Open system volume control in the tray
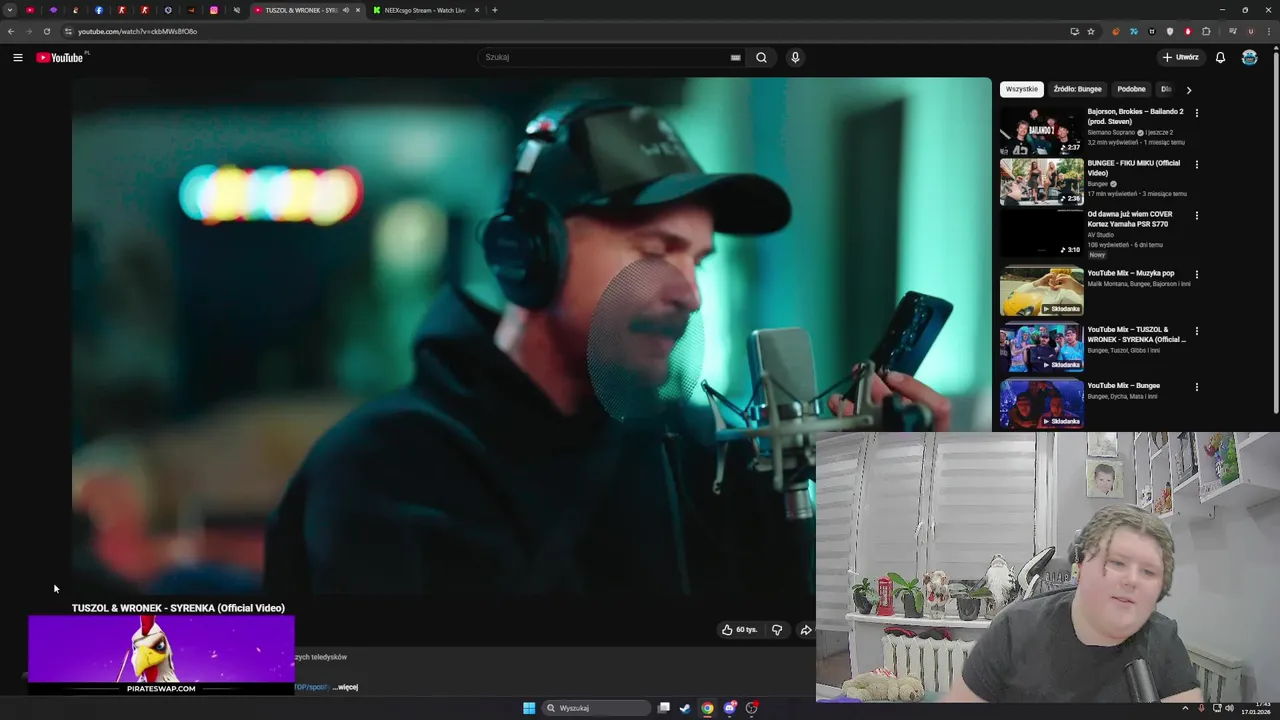Viewport: 1280px width, 720px height. [x=1229, y=708]
